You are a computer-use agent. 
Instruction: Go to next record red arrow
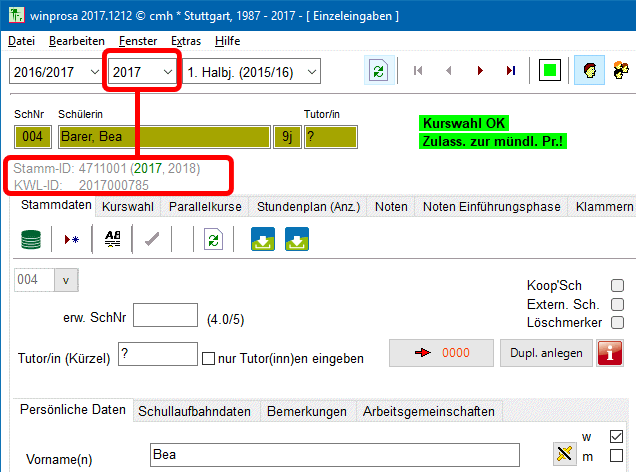(x=481, y=71)
